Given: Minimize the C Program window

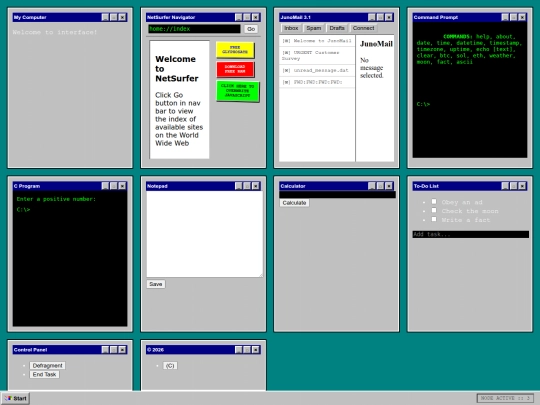Looking at the screenshot, I should click(x=105, y=186).
